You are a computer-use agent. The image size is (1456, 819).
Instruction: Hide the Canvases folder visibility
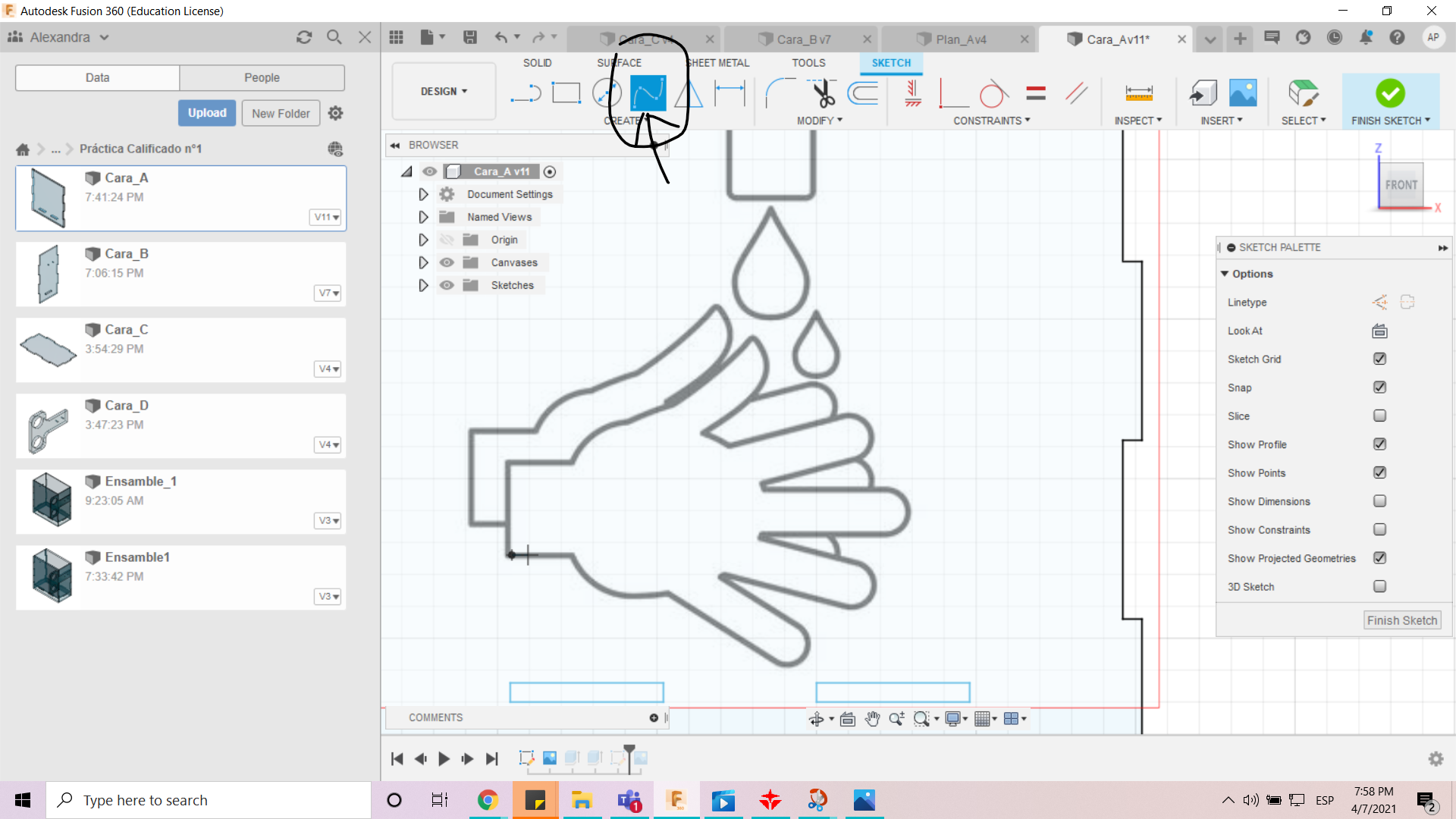[447, 262]
